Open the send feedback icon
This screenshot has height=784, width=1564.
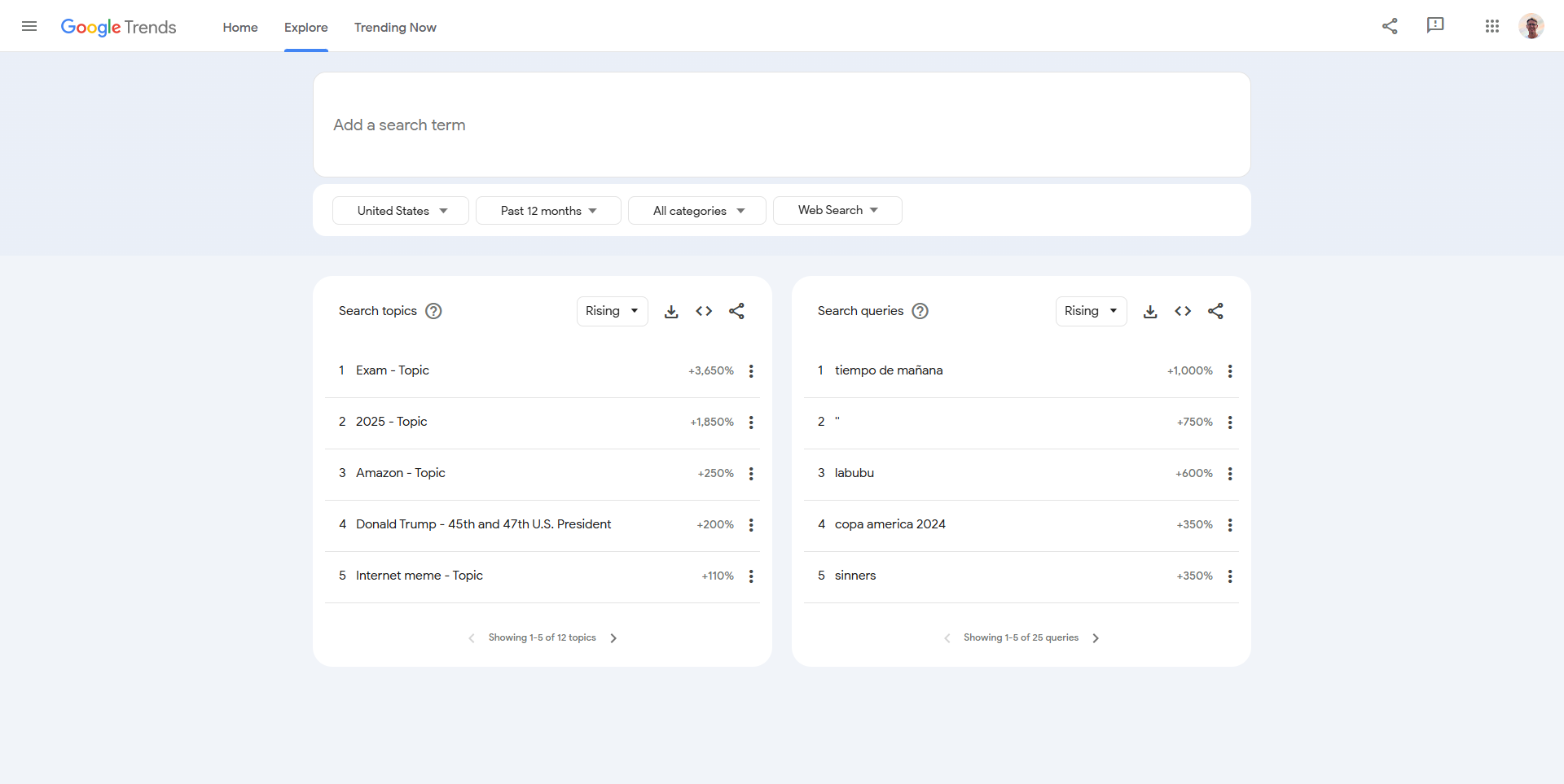pos(1435,26)
